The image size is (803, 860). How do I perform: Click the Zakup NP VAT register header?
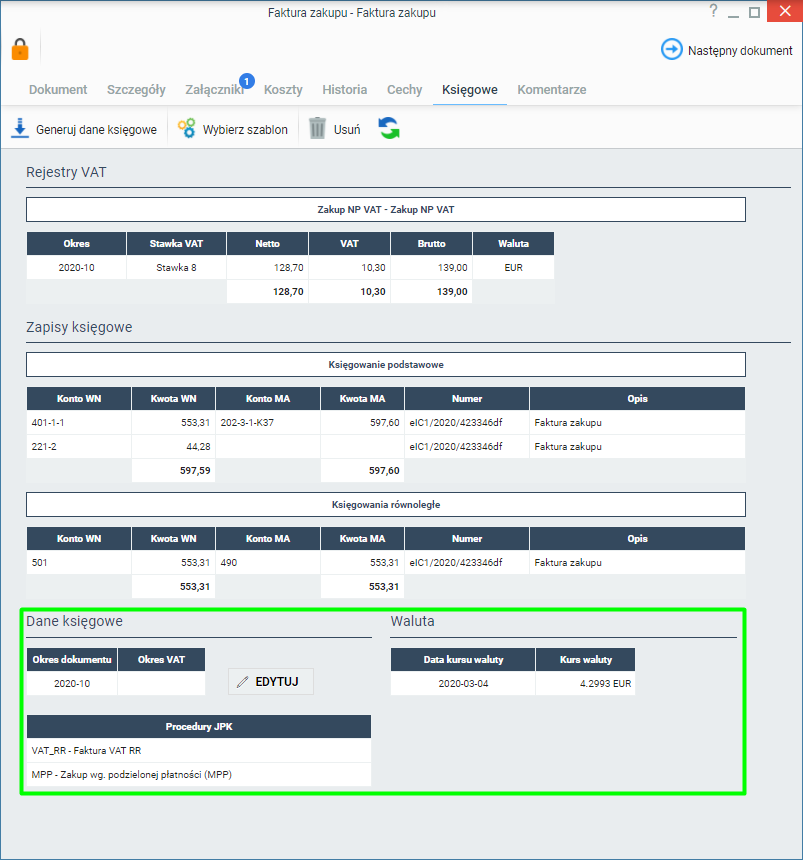point(386,210)
